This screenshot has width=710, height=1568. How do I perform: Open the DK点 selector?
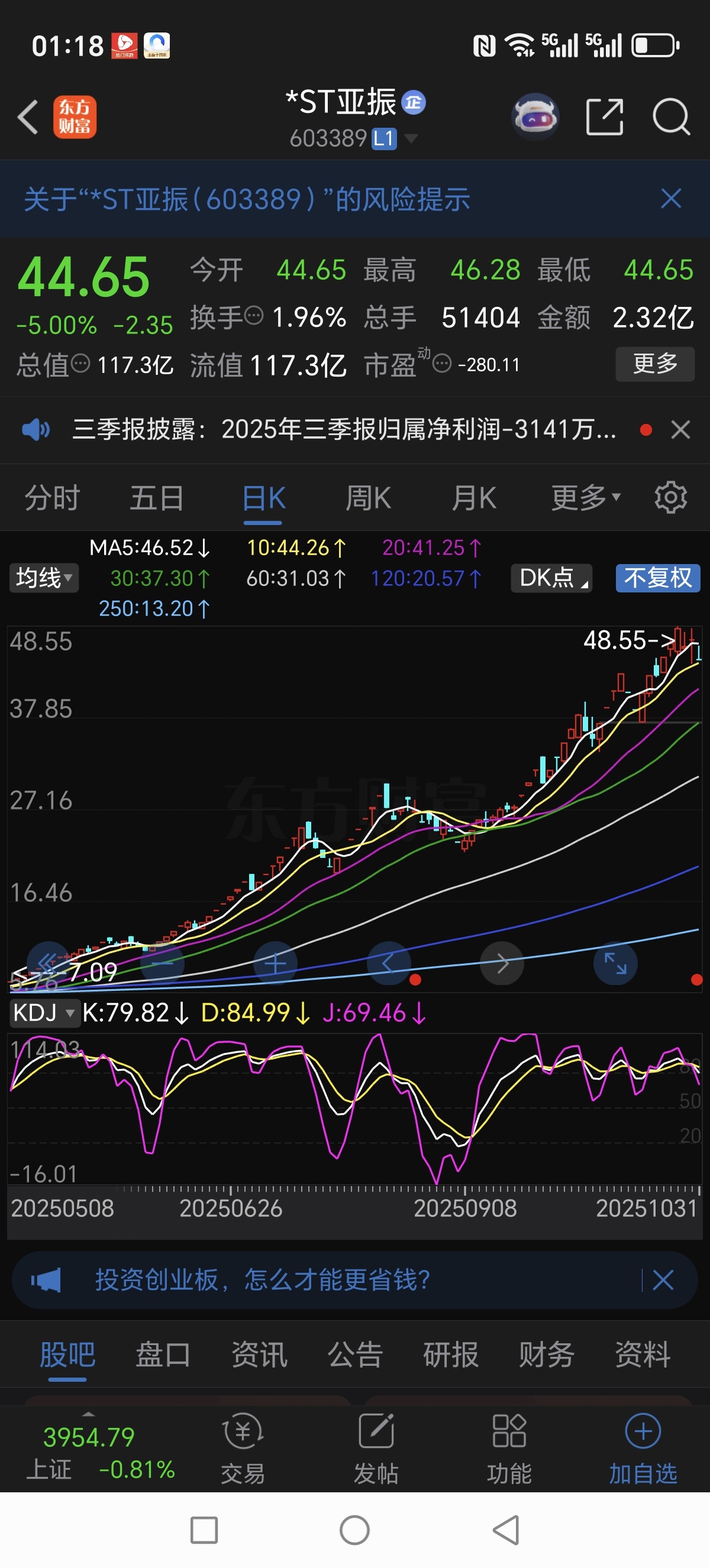click(551, 578)
